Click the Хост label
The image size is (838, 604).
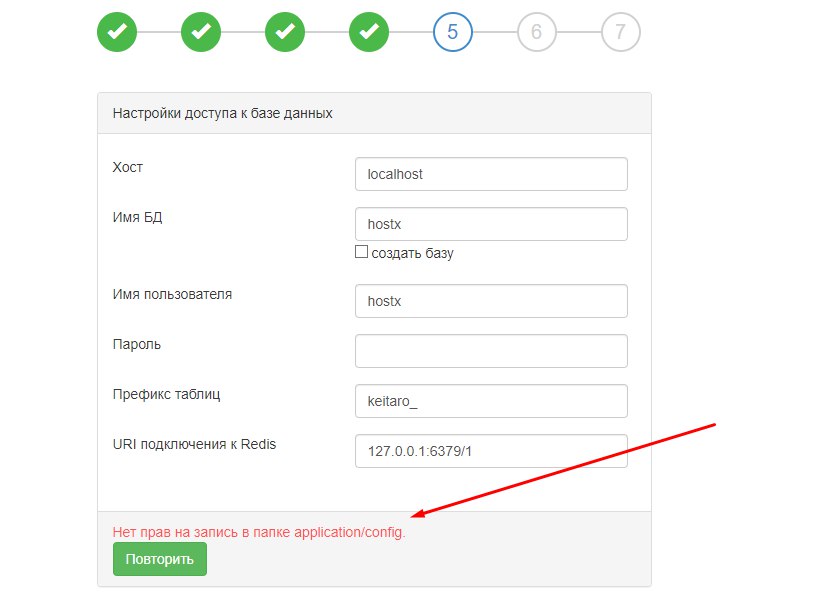coord(127,167)
